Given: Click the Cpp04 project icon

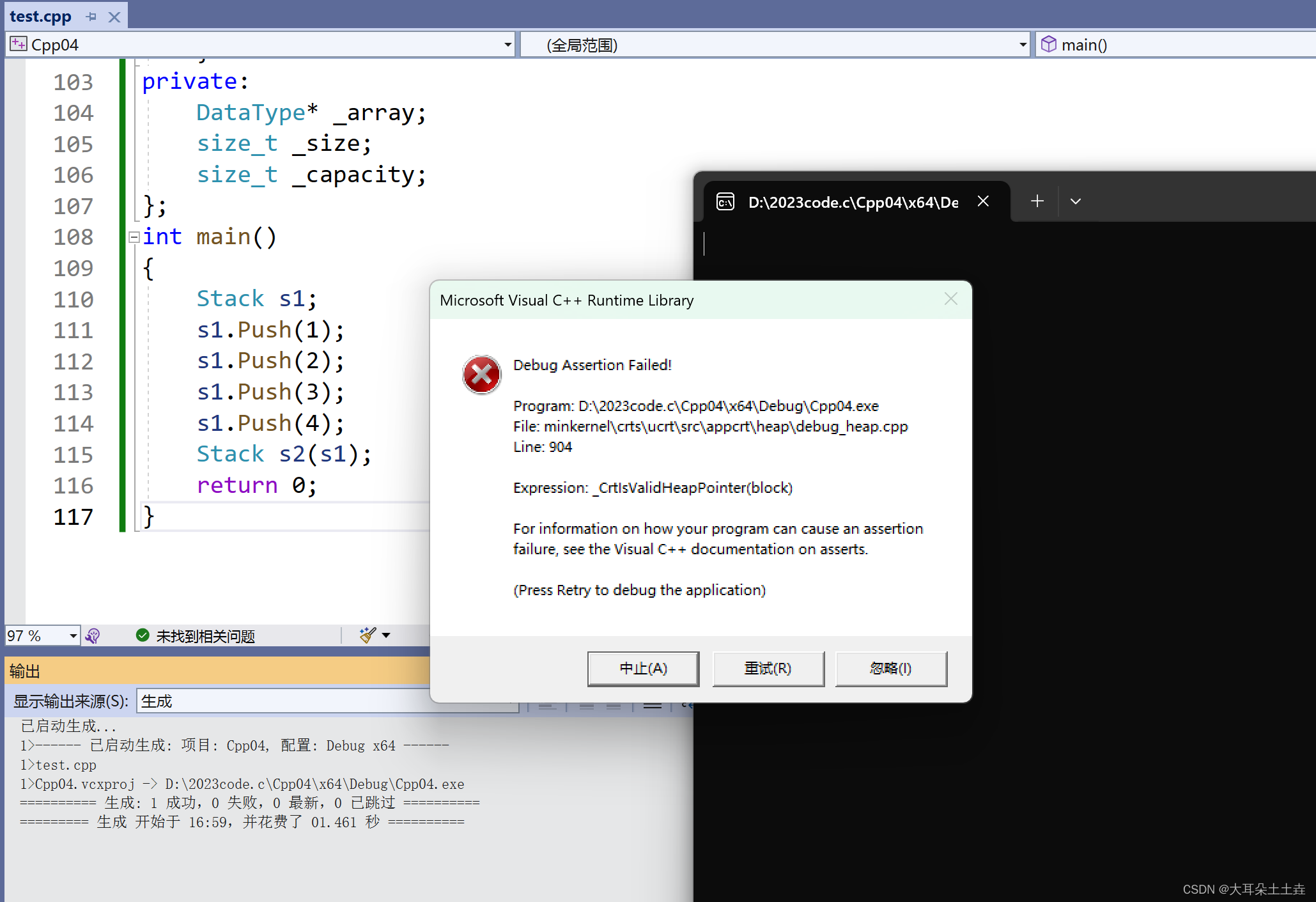Looking at the screenshot, I should click(18, 44).
